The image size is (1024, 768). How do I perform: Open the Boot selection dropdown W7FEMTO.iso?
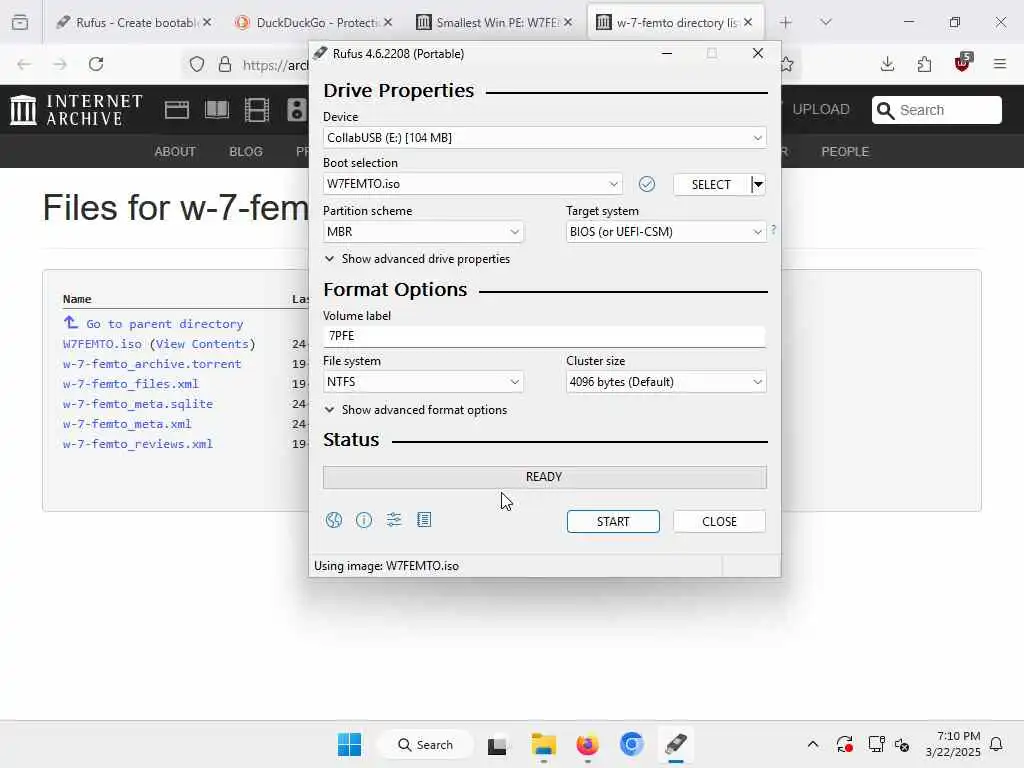coord(472,184)
